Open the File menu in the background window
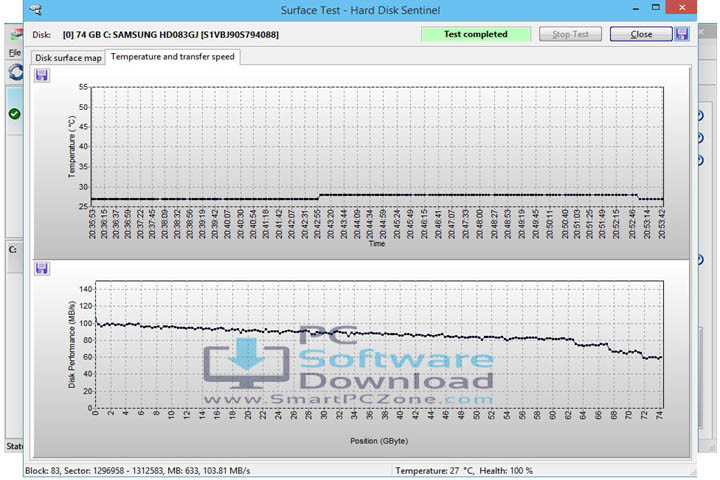This screenshot has width=720, height=480. [x=15, y=53]
